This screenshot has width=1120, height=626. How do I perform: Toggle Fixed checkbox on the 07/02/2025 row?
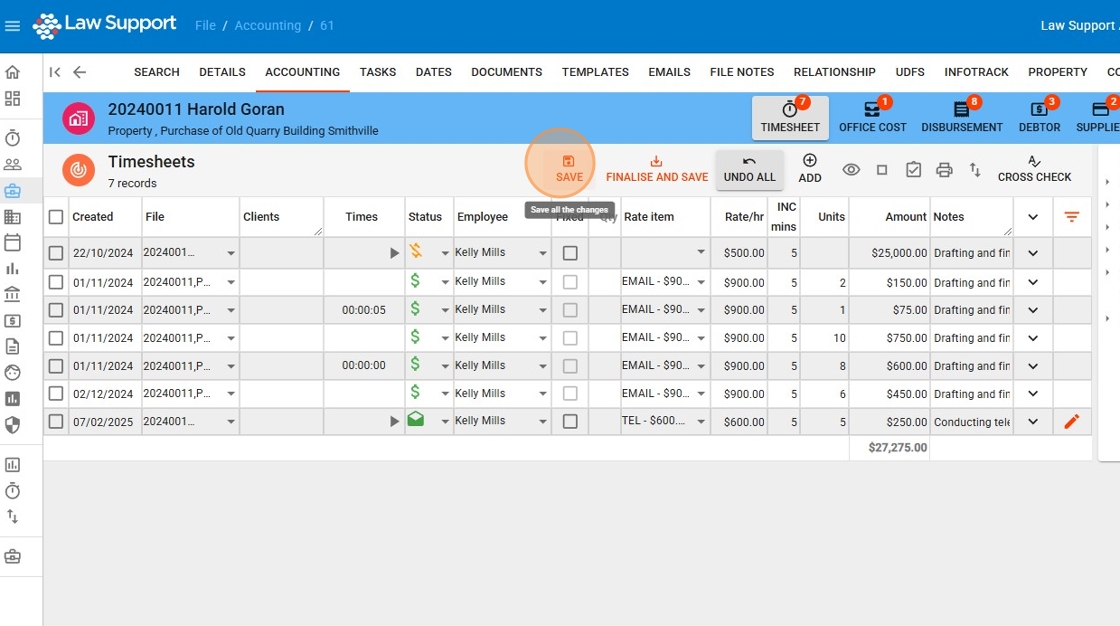(x=570, y=422)
